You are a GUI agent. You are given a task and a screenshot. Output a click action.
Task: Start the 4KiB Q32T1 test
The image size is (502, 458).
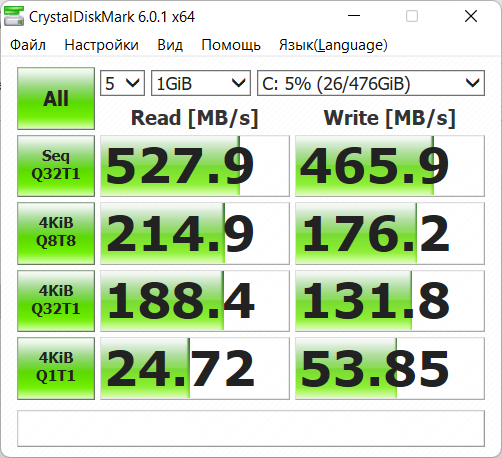(56, 301)
